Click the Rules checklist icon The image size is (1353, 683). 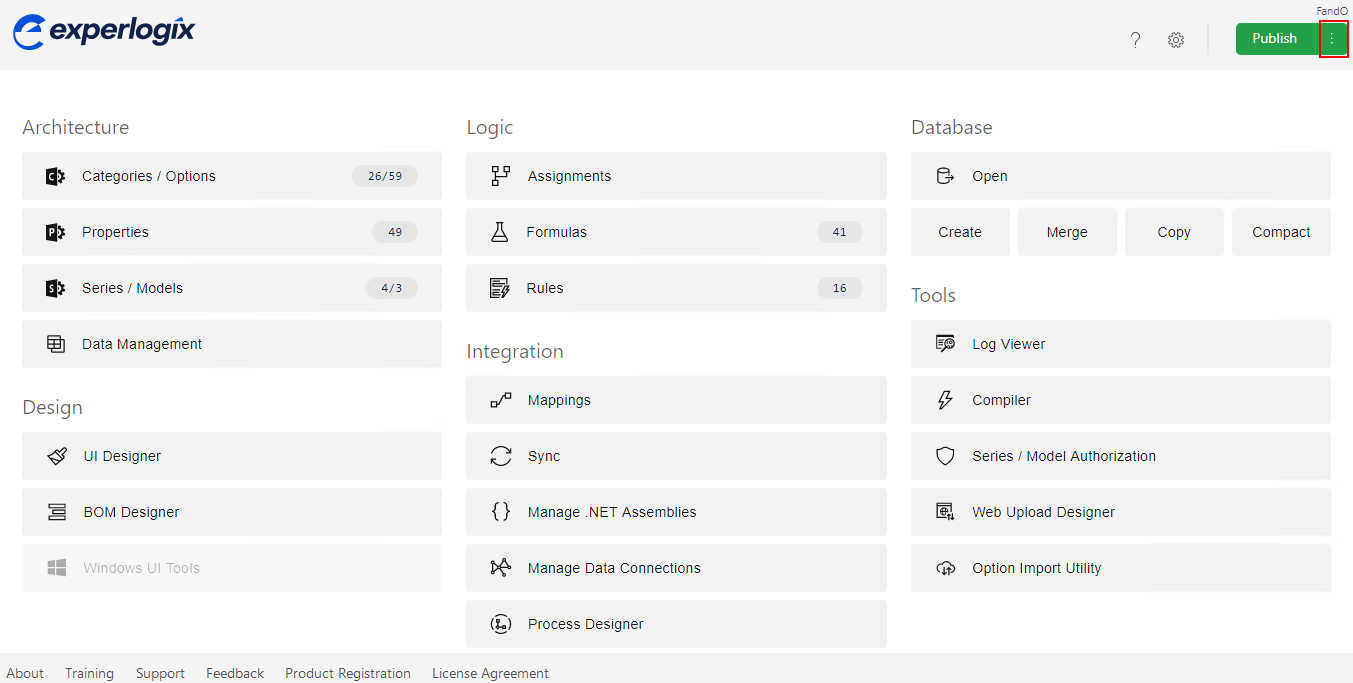[500, 288]
